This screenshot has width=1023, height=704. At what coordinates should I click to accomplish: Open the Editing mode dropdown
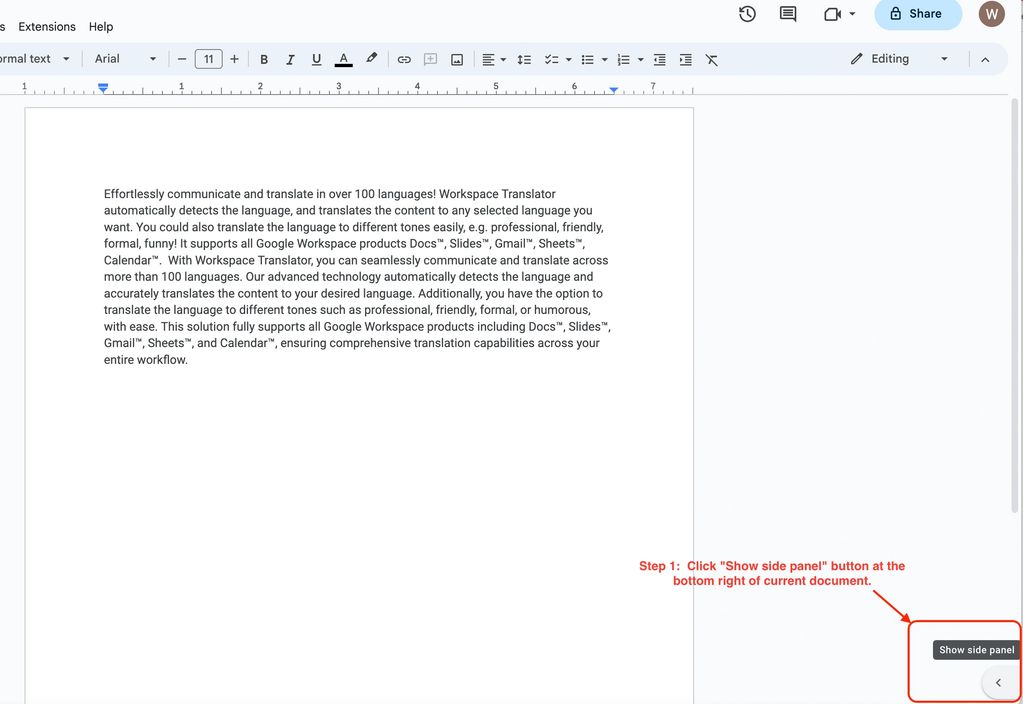click(899, 59)
